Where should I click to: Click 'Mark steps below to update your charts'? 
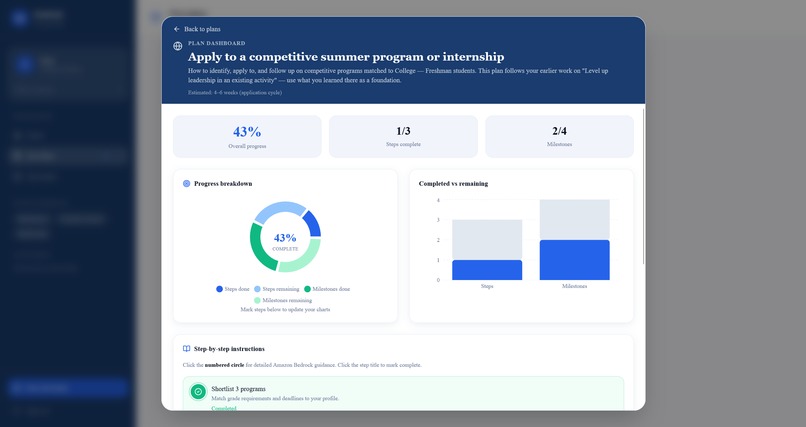[x=285, y=310]
